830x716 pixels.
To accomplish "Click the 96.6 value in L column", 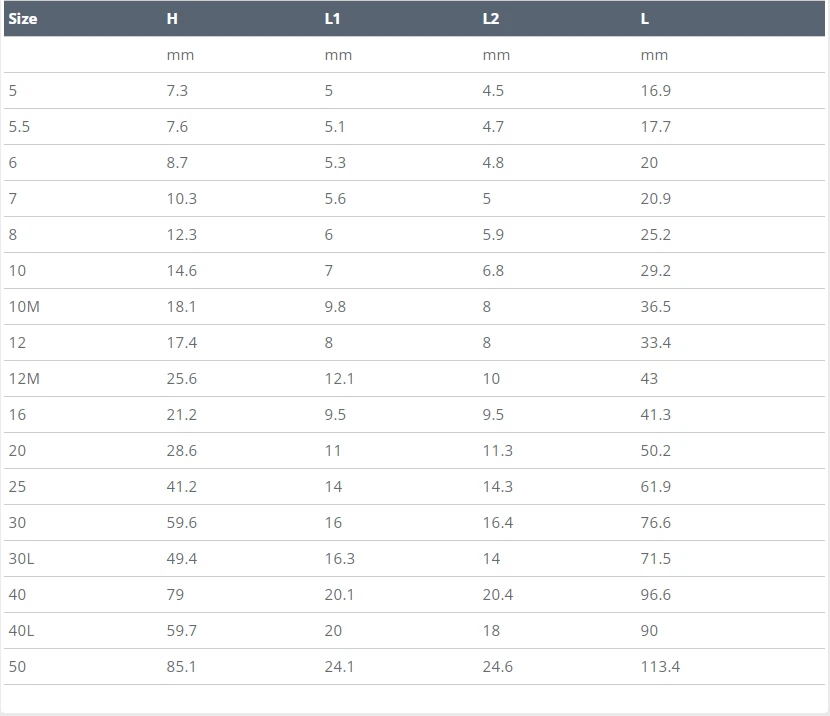I will pyautogui.click(x=655, y=595).
